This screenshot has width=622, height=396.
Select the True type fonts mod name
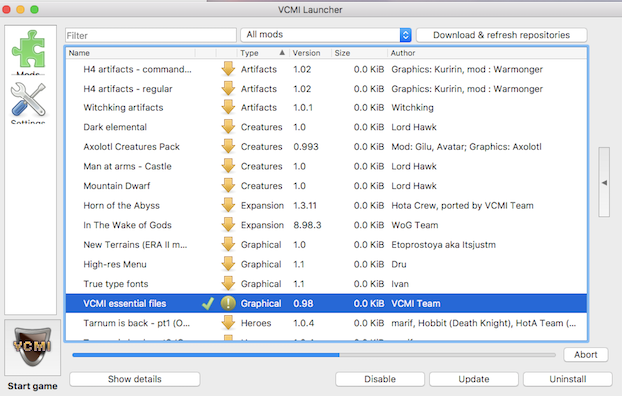[x=115, y=284]
